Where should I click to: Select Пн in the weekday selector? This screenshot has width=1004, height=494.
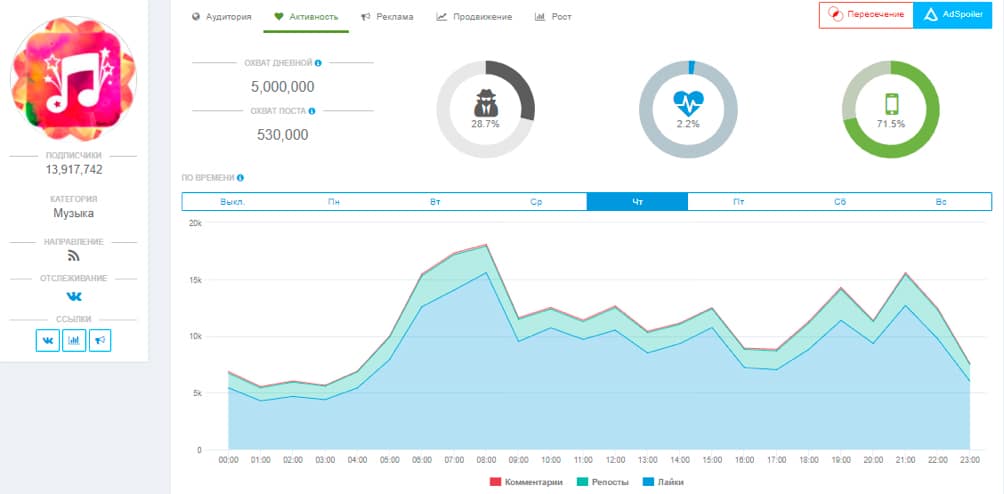click(x=333, y=202)
